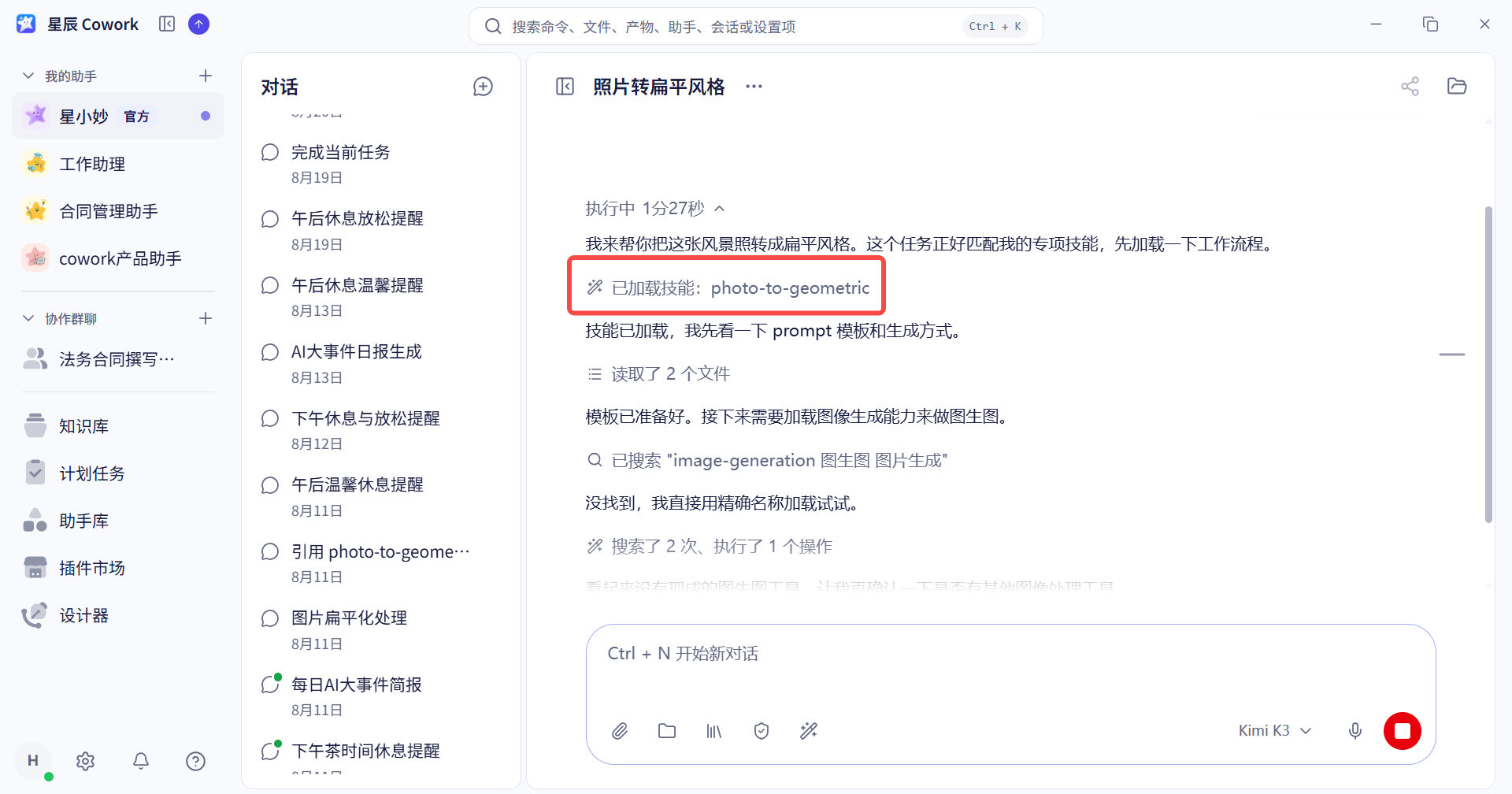
Task: Open the folder picker in the input toolbar
Action: (x=667, y=731)
